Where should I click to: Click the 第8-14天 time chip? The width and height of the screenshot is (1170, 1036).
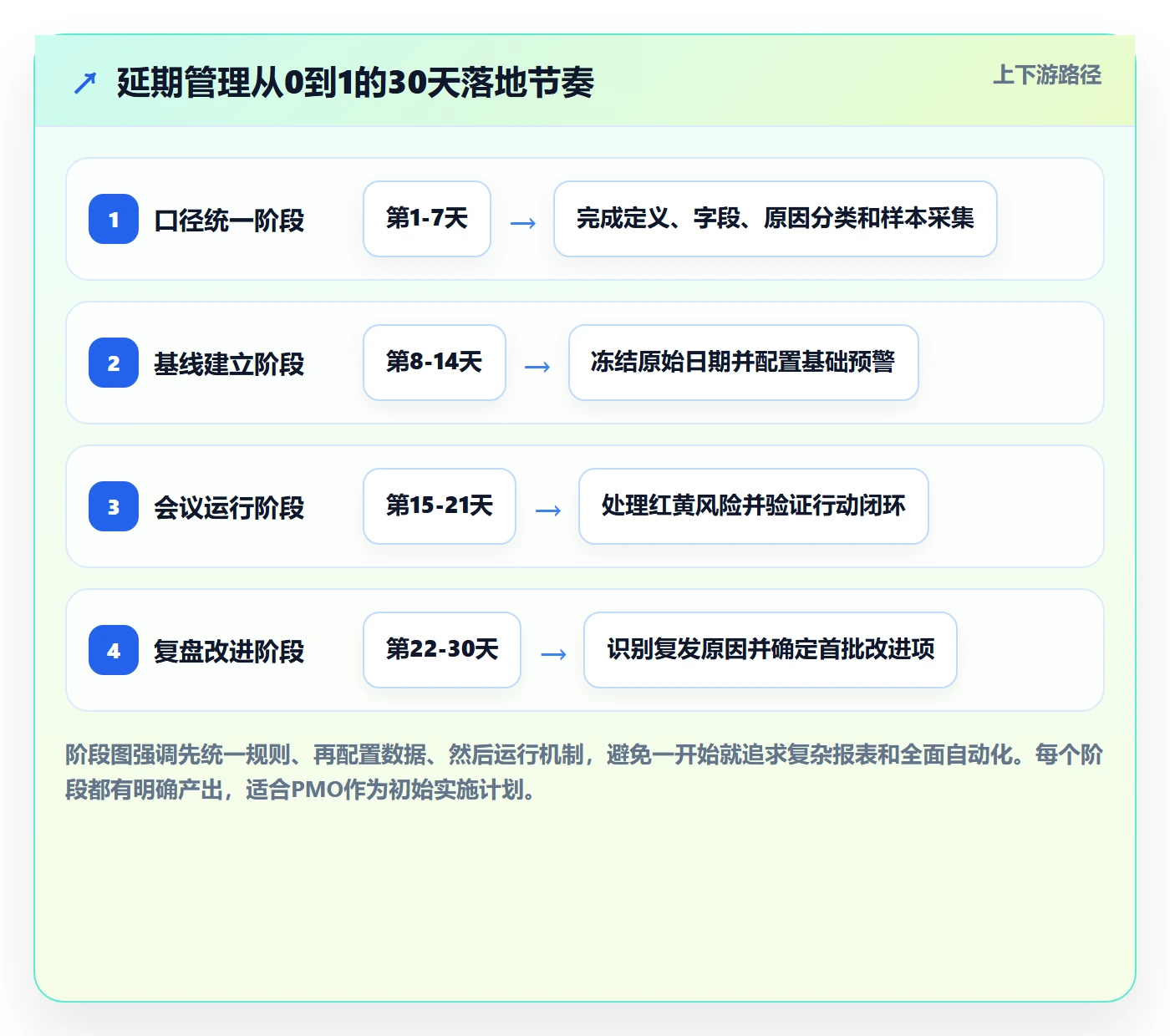pyautogui.click(x=435, y=363)
